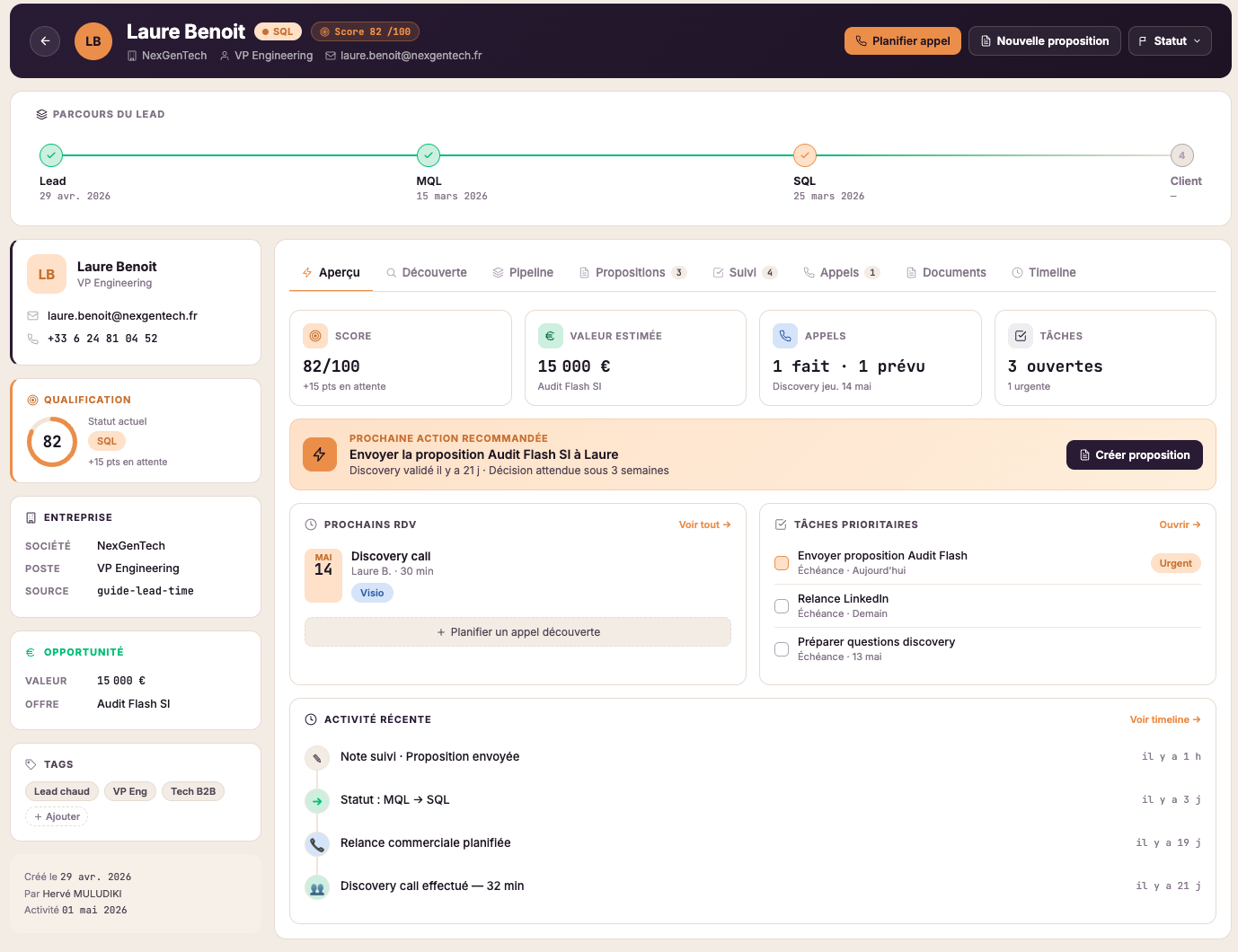This screenshot has width=1238, height=952.
Task: Click the Valeur estimée euro icon
Action: tap(551, 336)
